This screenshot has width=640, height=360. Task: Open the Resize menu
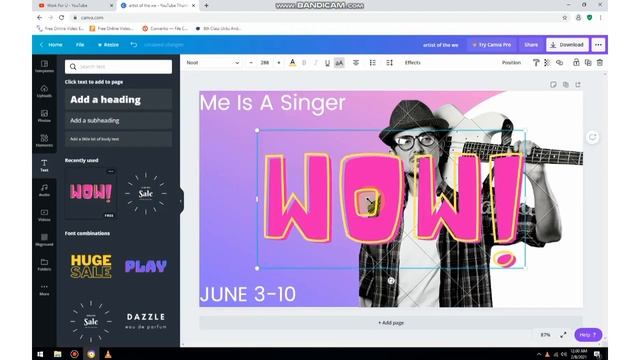(x=108, y=44)
